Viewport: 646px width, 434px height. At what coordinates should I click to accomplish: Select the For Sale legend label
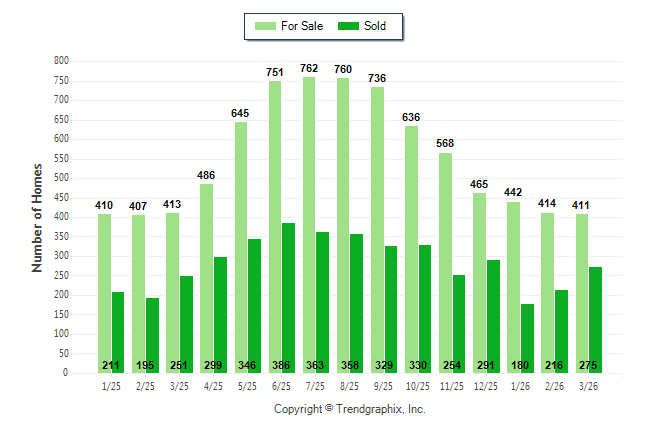(302, 26)
